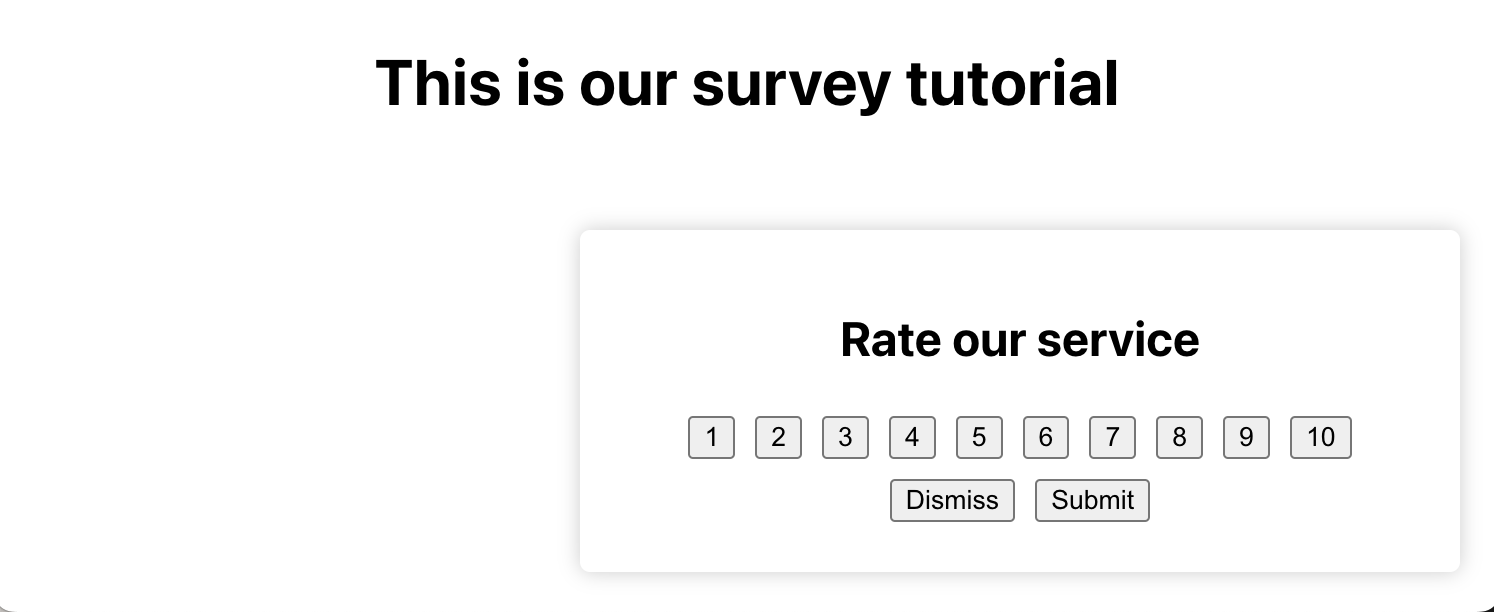Choose rating 6 for the service
Image resolution: width=1494 pixels, height=612 pixels.
[x=1045, y=438]
